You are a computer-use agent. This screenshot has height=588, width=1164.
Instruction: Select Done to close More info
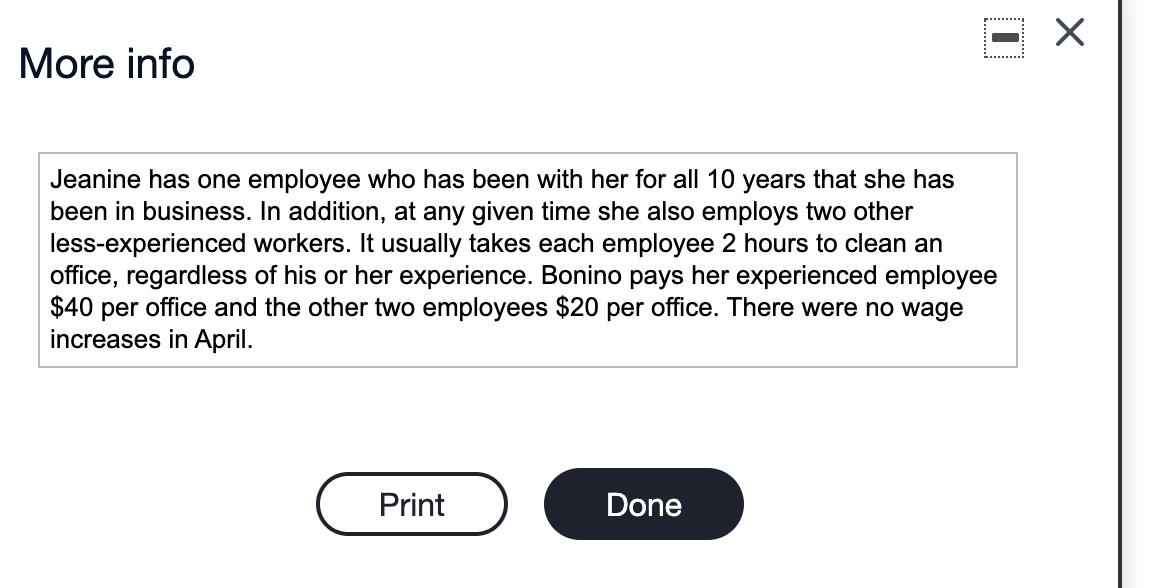(643, 504)
